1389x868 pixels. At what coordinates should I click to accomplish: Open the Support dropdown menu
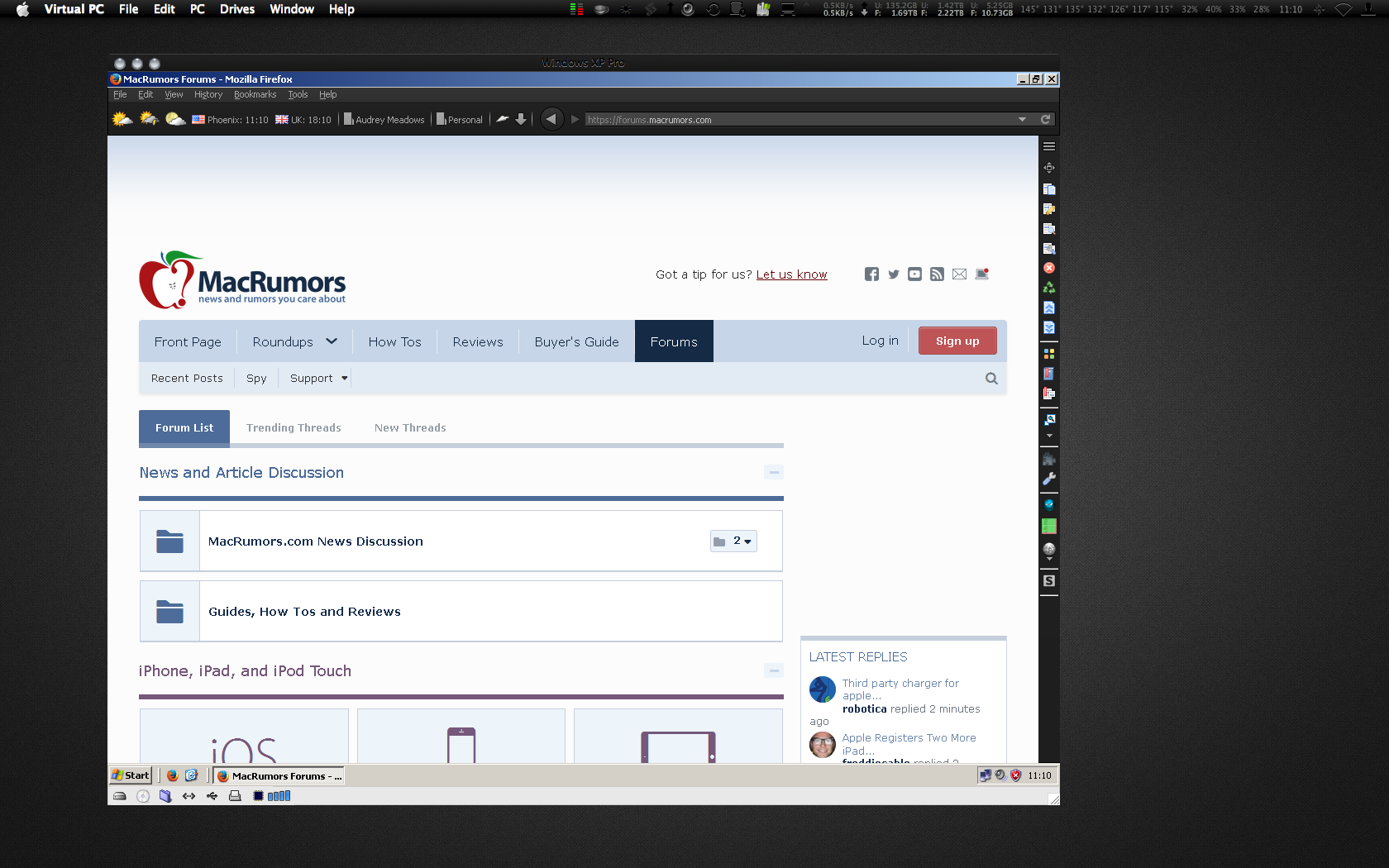[x=319, y=379]
